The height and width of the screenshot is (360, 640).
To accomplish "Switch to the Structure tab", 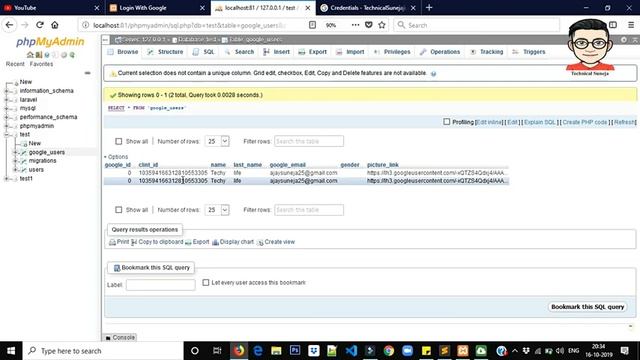I will pyautogui.click(x=165, y=52).
